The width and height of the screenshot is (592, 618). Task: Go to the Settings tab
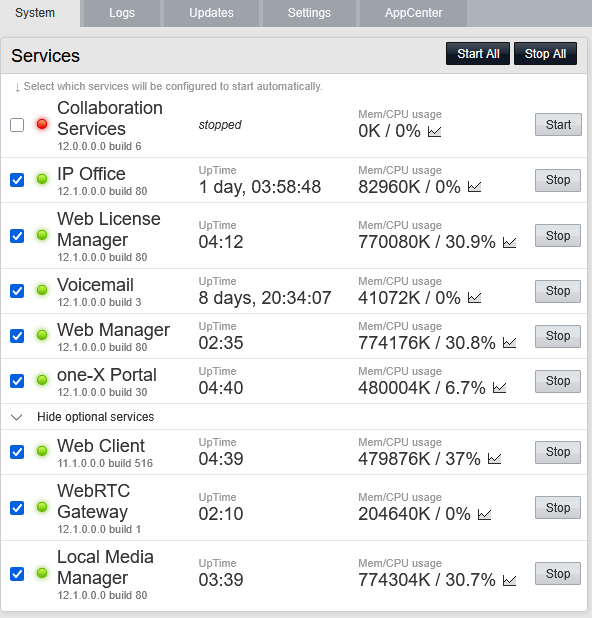tap(309, 13)
